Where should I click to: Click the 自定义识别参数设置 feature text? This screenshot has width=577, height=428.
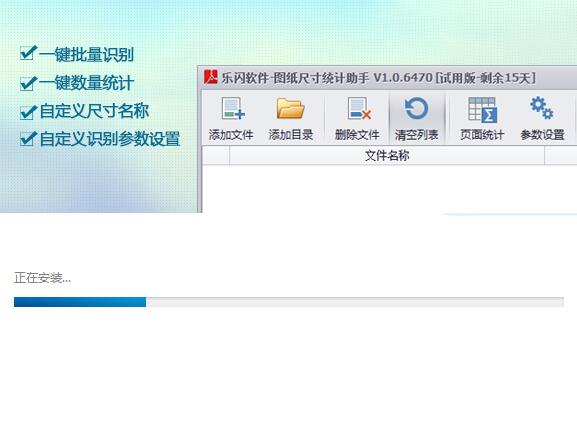point(110,139)
